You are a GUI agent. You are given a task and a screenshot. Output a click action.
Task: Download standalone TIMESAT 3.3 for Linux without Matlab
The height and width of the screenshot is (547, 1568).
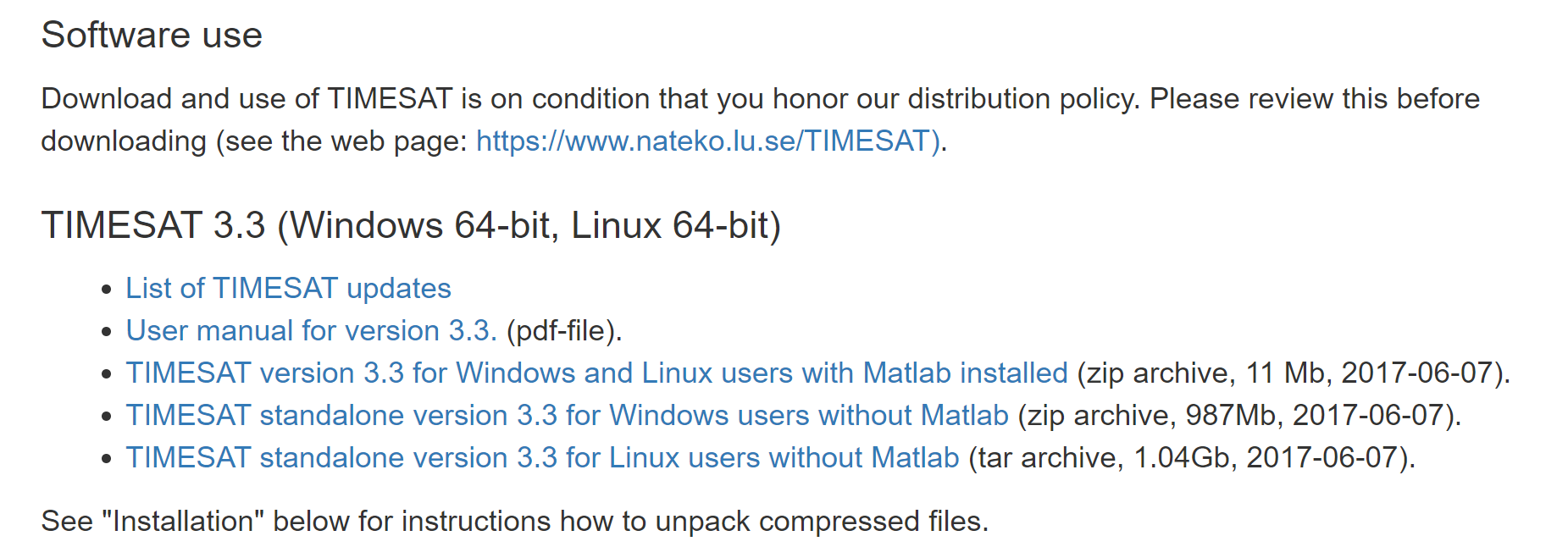[x=542, y=458]
